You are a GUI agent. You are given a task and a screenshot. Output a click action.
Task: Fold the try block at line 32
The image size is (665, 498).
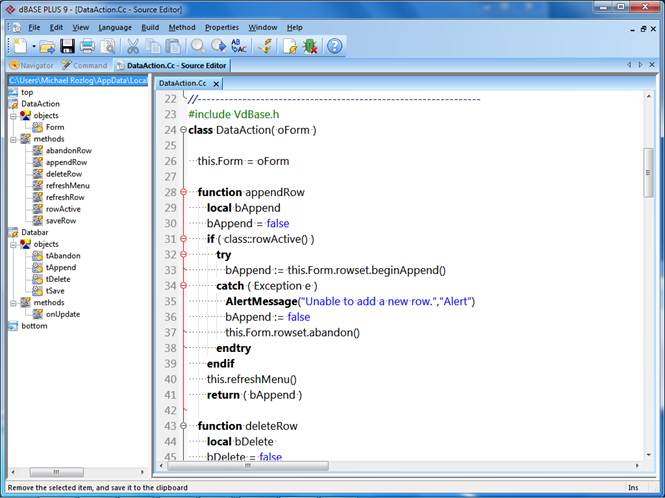click(185, 255)
